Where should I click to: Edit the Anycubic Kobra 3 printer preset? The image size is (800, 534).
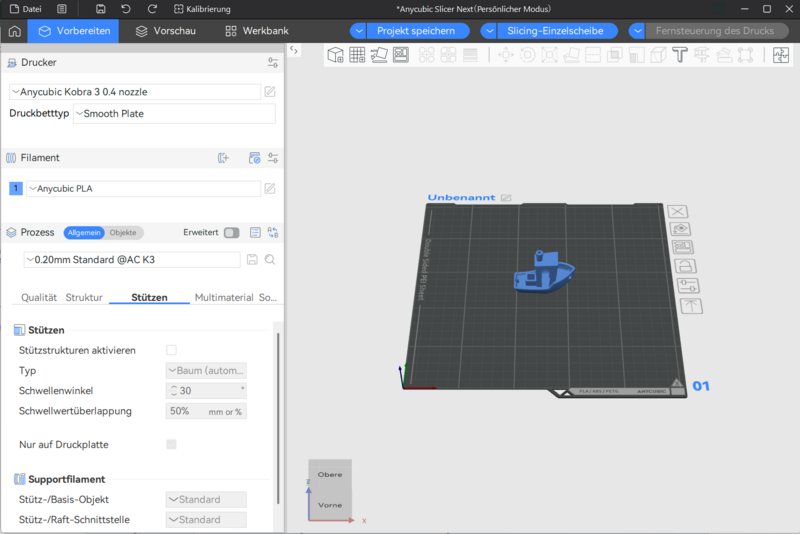270,92
